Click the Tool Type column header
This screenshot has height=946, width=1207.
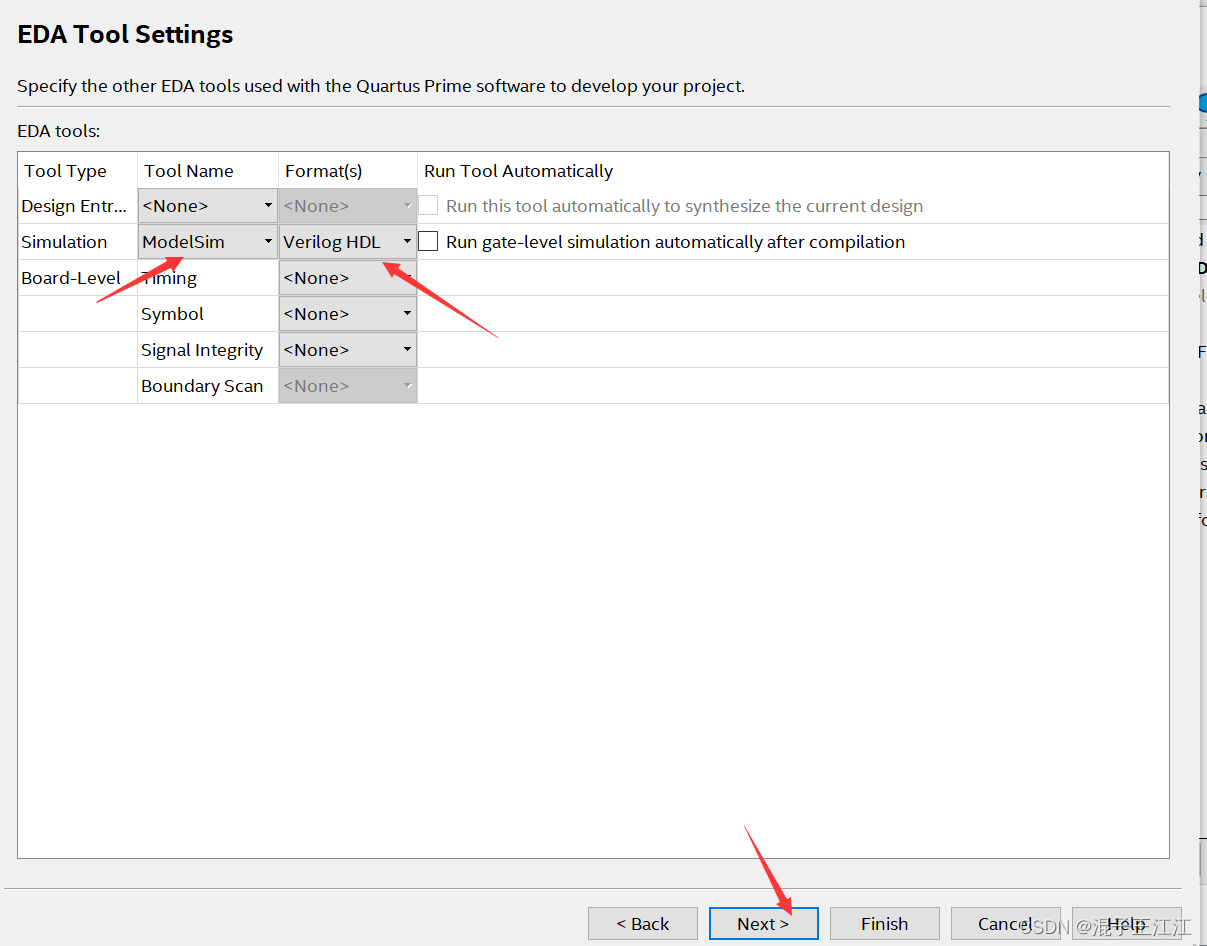click(66, 171)
